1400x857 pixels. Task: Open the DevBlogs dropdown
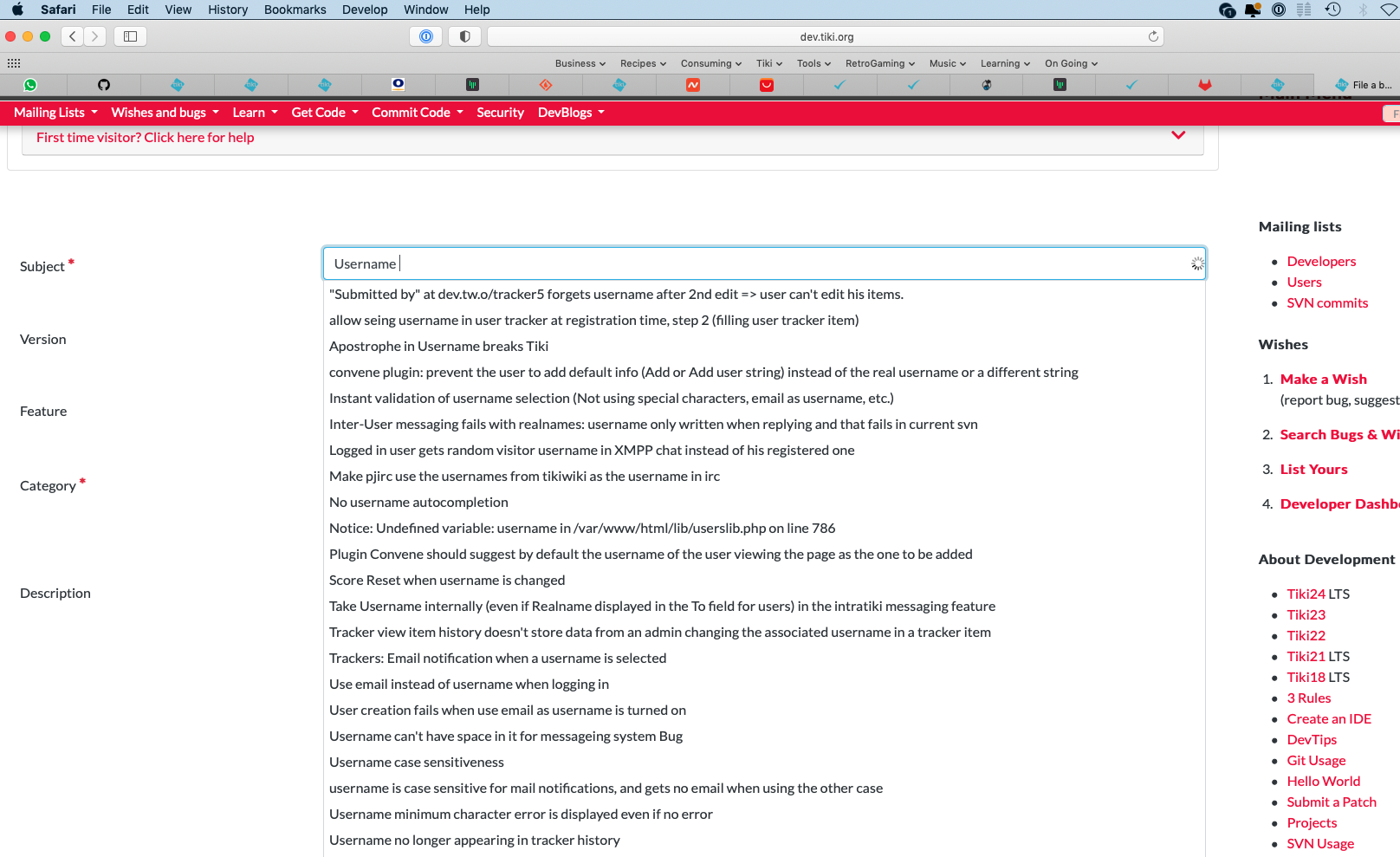tap(571, 113)
